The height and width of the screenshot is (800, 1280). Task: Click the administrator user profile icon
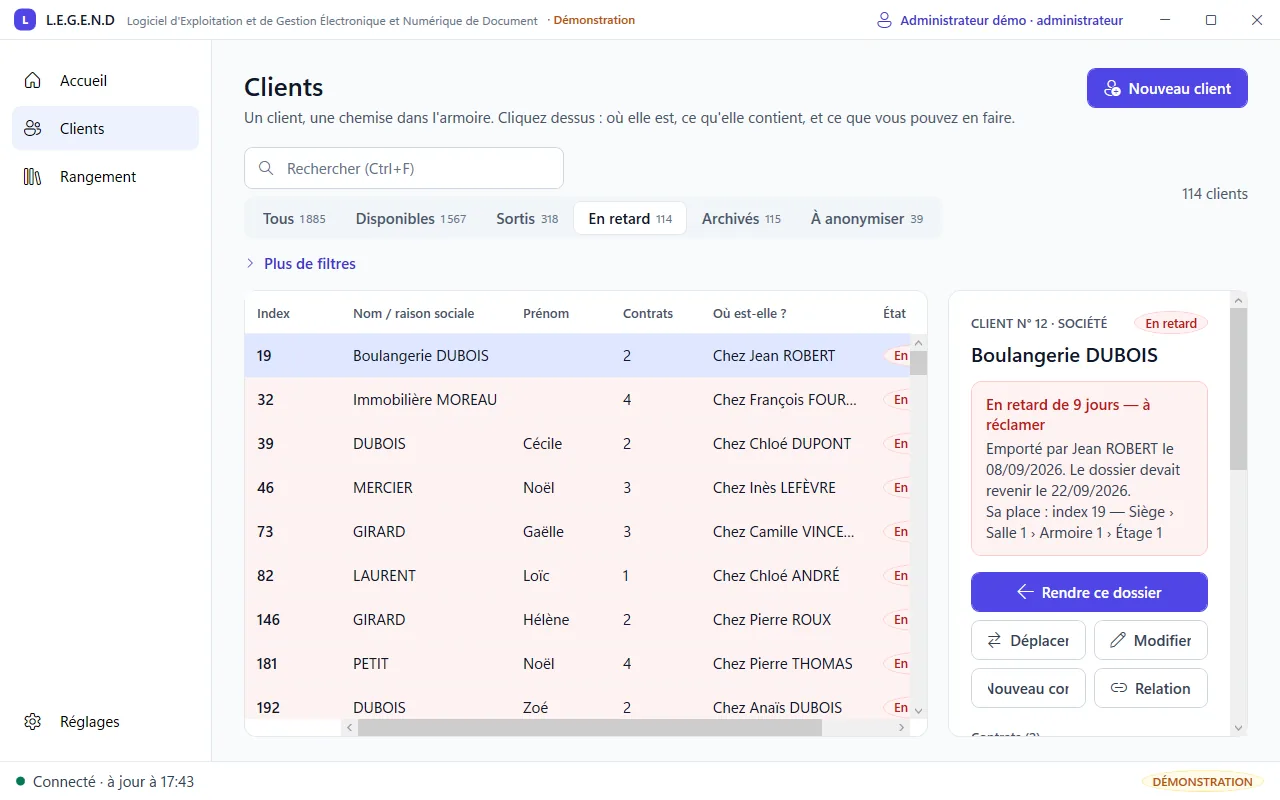click(884, 20)
